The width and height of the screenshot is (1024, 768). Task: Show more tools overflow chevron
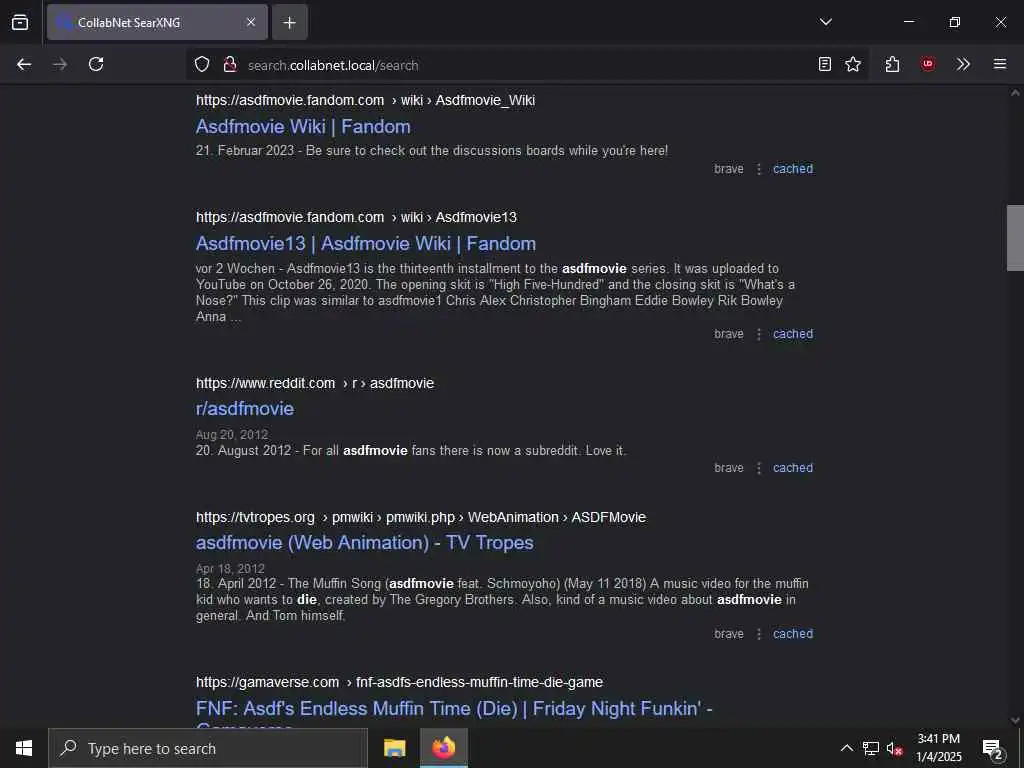point(963,64)
